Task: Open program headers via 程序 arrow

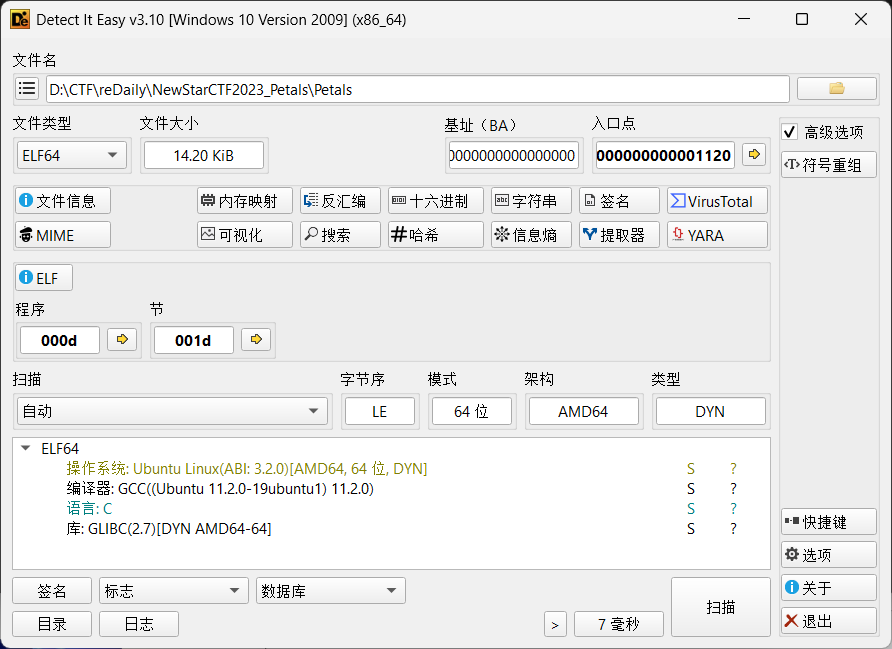Action: point(122,340)
